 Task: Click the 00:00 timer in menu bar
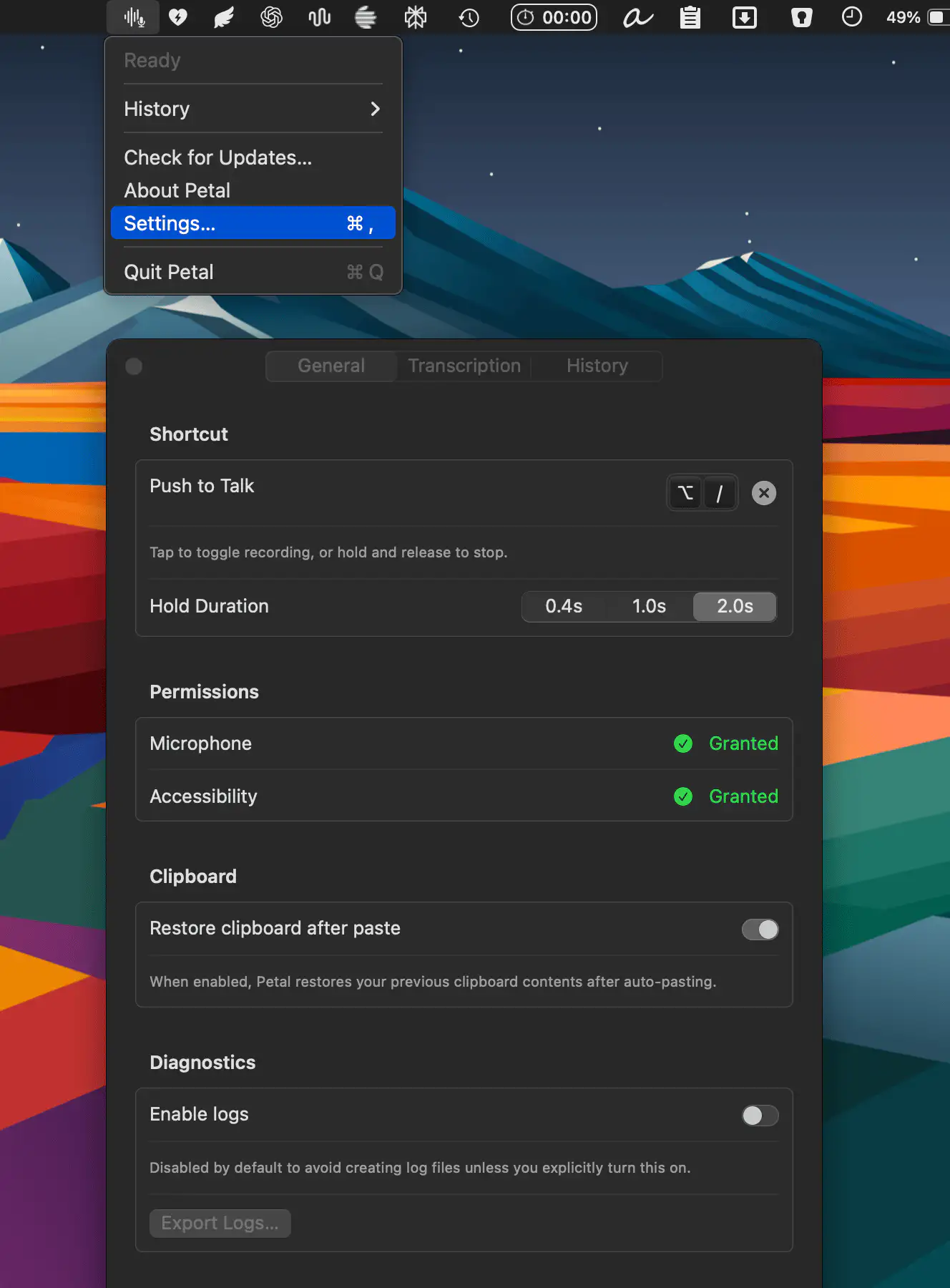pyautogui.click(x=554, y=17)
